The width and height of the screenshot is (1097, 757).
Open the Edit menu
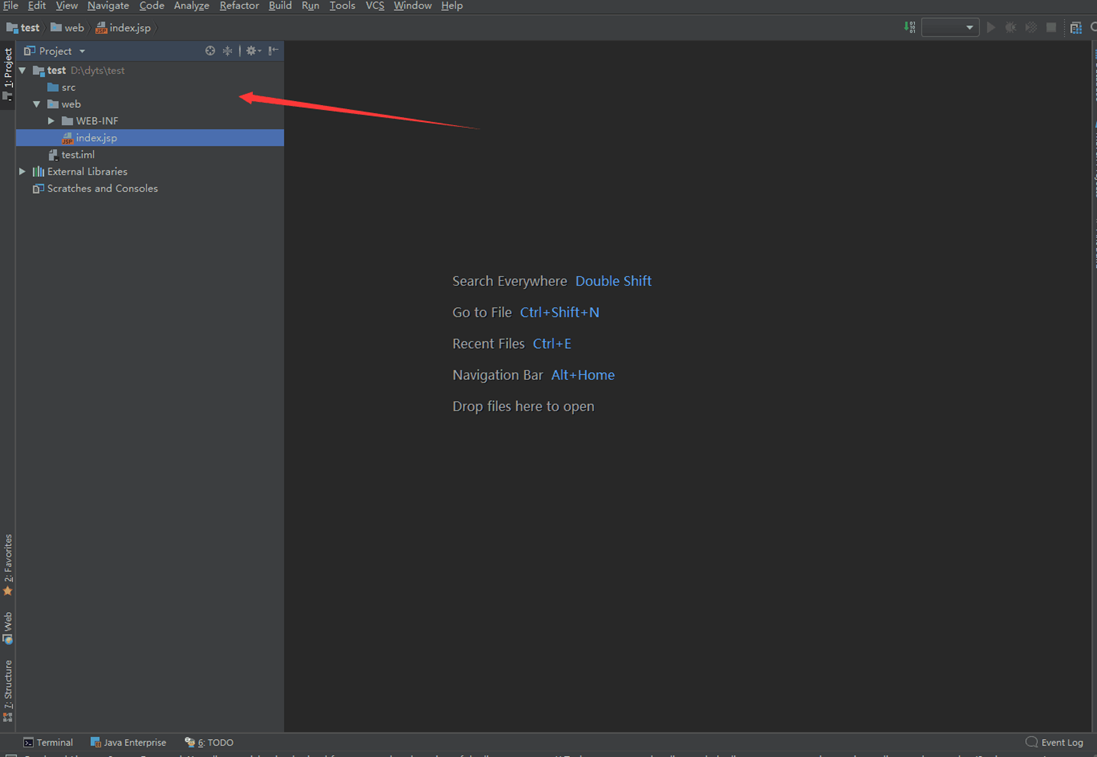[x=36, y=6]
